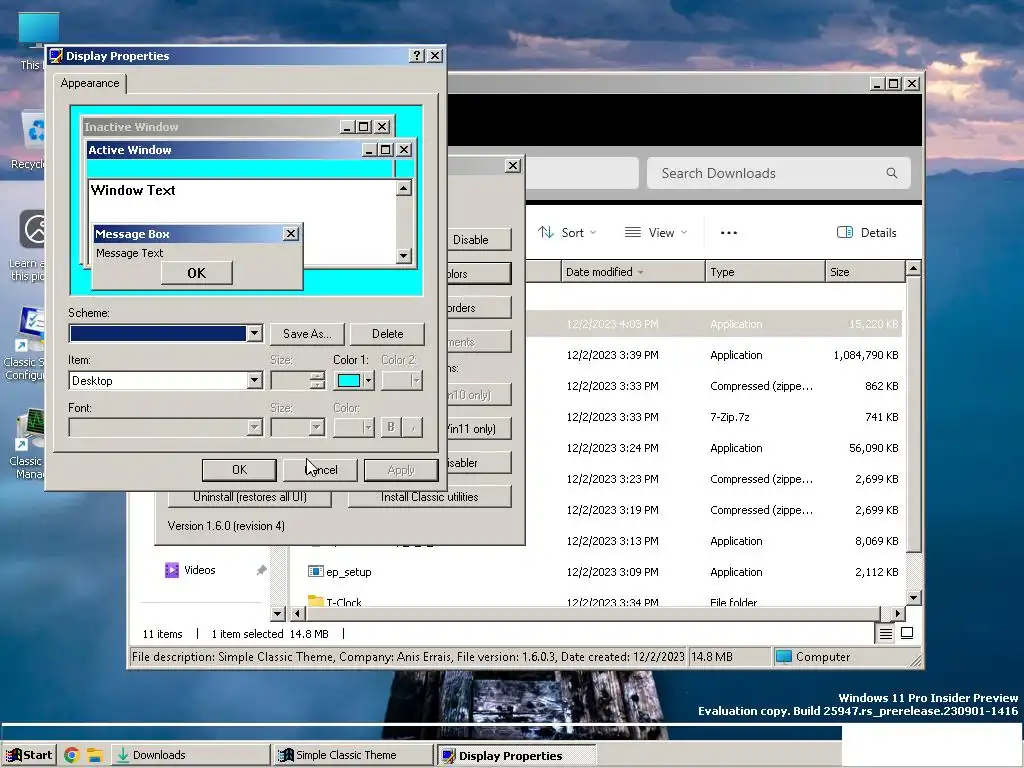Viewport: 1024px width, 768px height.
Task: Open the Color 1 swatch picker
Action: pyautogui.click(x=353, y=380)
